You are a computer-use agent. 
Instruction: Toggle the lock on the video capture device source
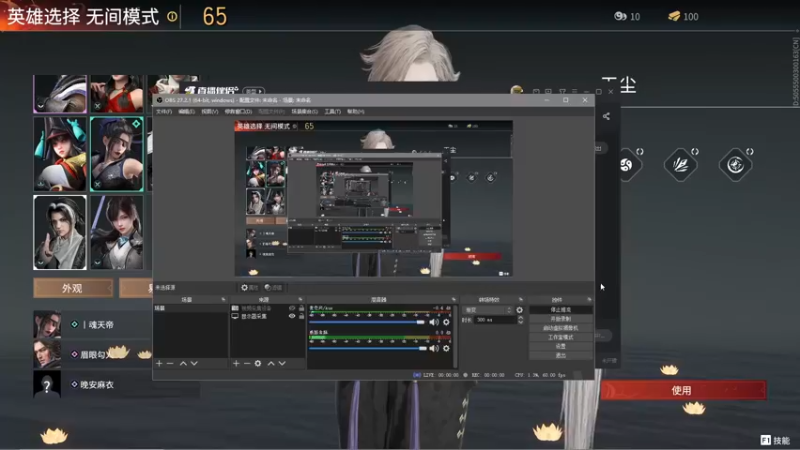(x=302, y=308)
